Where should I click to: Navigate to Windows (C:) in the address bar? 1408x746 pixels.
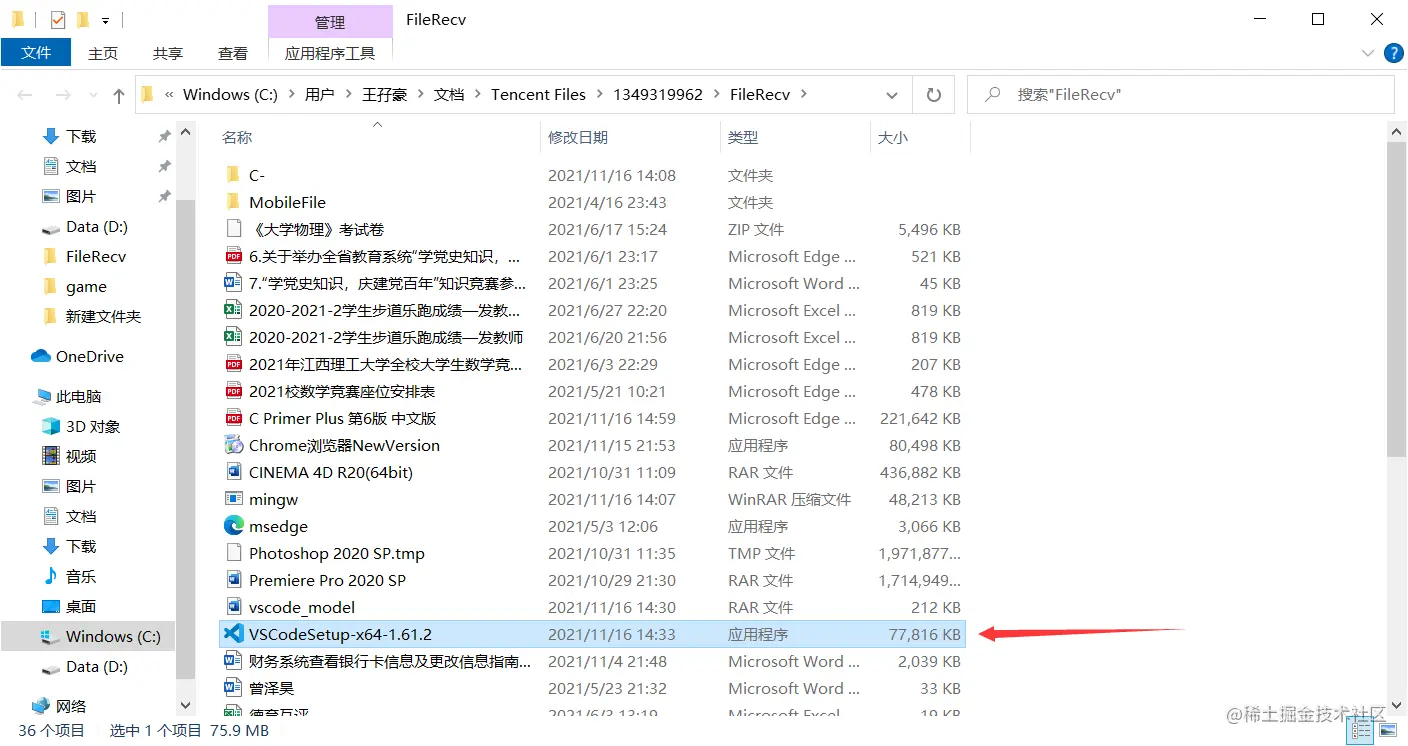[230, 95]
